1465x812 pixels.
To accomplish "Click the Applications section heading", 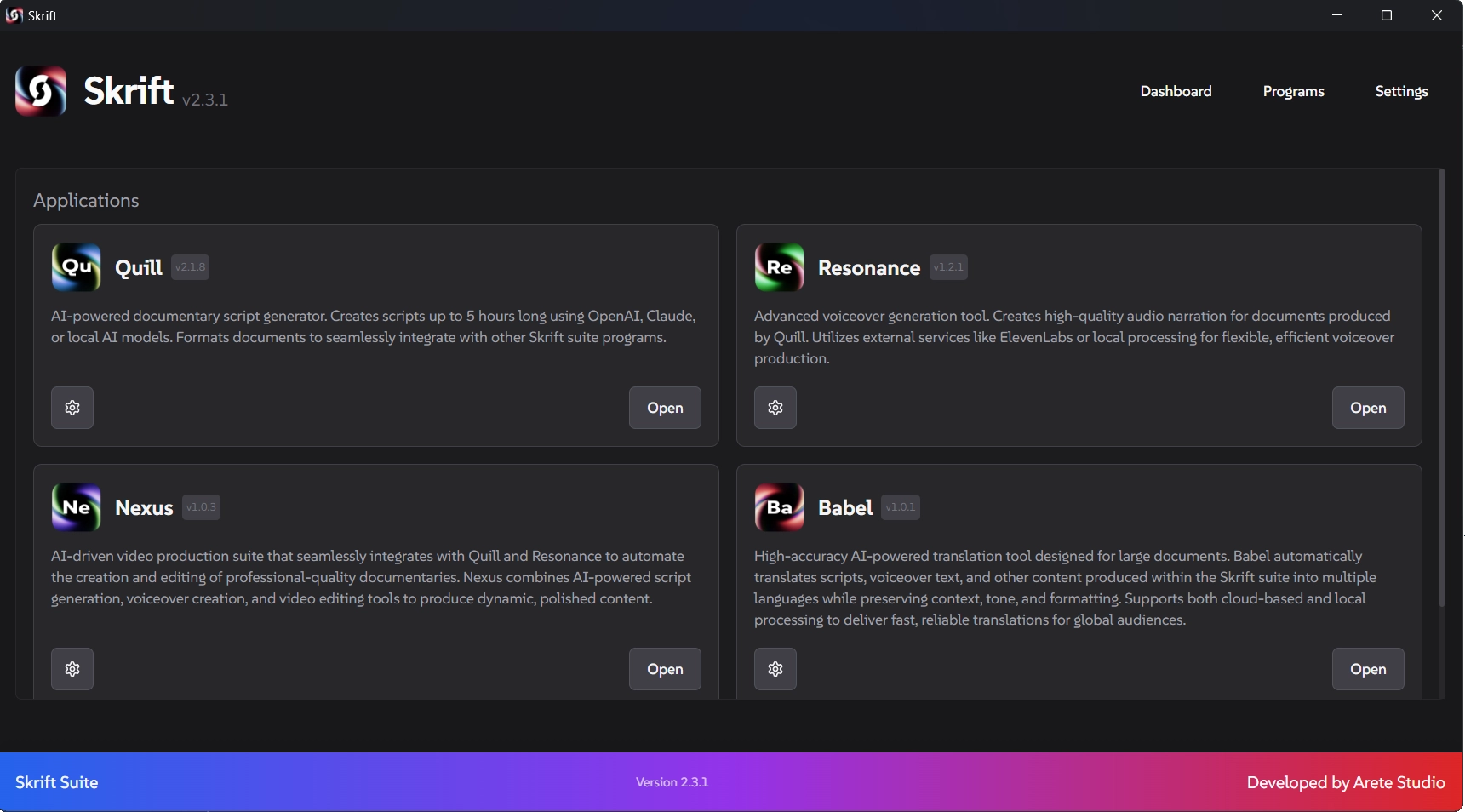I will click(x=86, y=201).
